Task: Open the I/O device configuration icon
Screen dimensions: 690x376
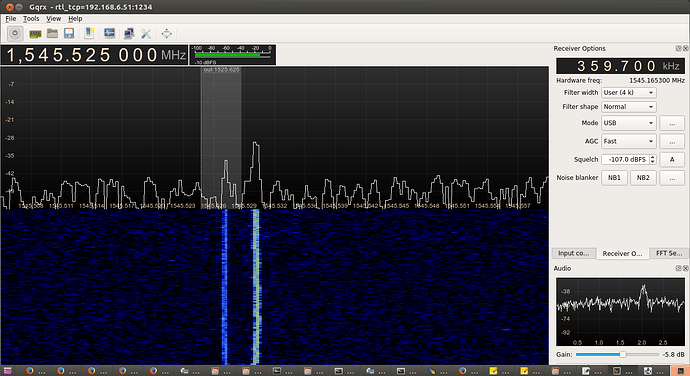Action: (x=35, y=33)
